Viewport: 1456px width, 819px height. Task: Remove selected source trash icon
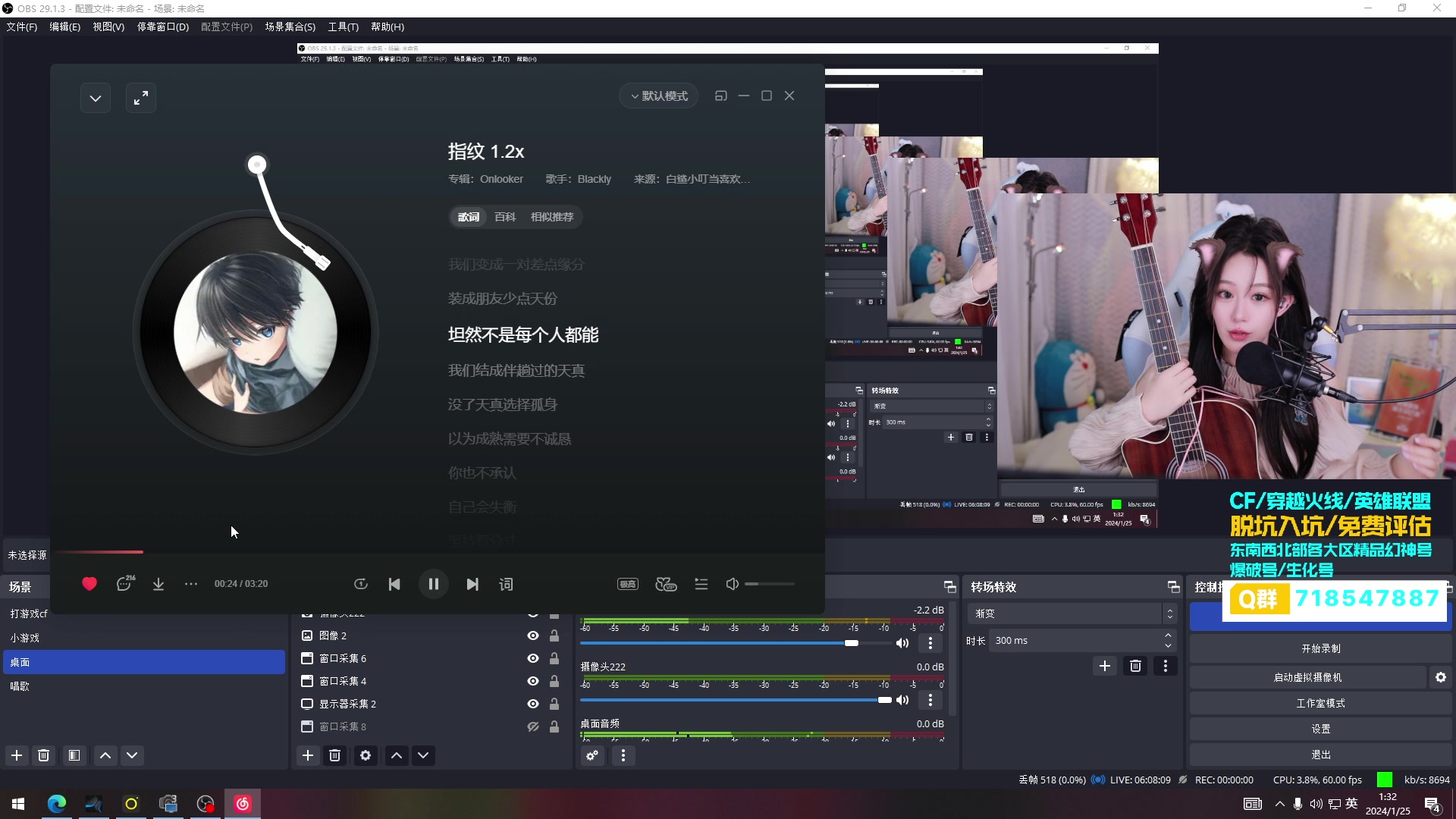334,755
